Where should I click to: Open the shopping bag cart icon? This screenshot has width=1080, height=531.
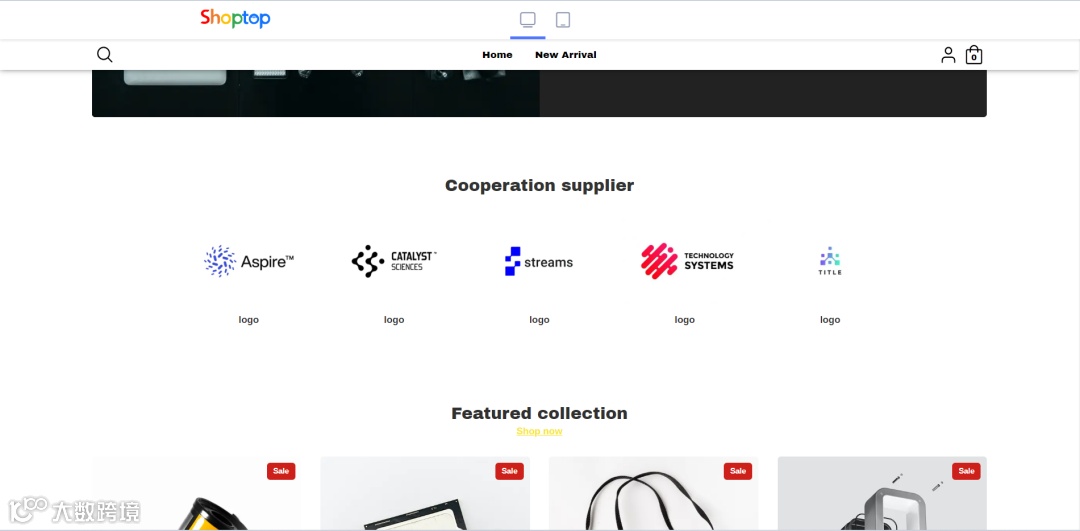[x=973, y=55]
